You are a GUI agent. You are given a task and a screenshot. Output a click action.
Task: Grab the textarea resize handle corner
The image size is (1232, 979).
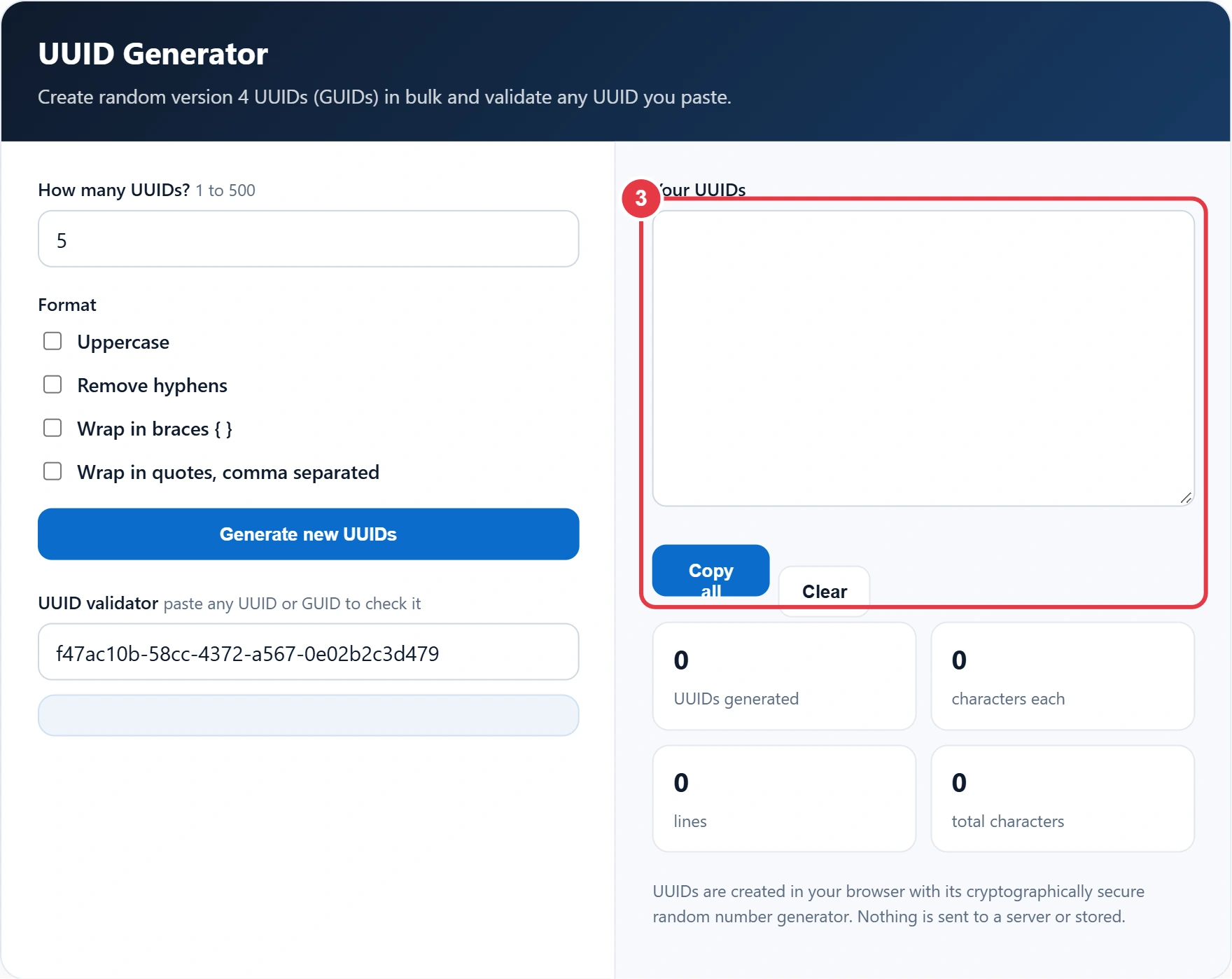point(1186,498)
